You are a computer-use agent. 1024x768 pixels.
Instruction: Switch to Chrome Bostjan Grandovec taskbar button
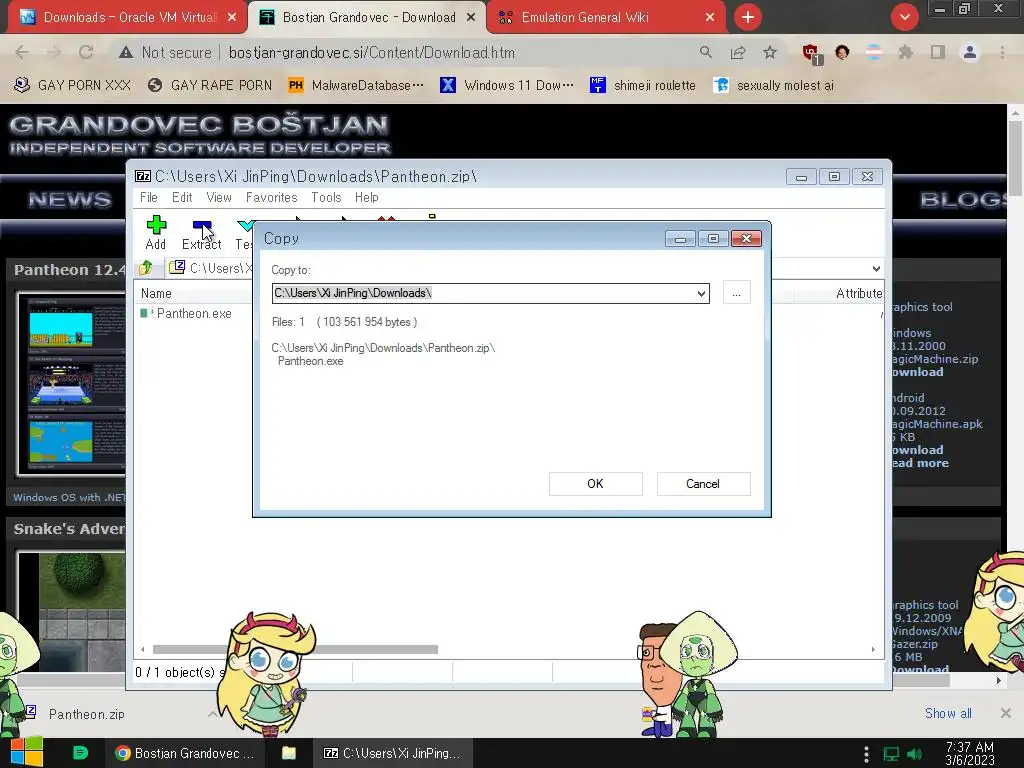point(185,753)
